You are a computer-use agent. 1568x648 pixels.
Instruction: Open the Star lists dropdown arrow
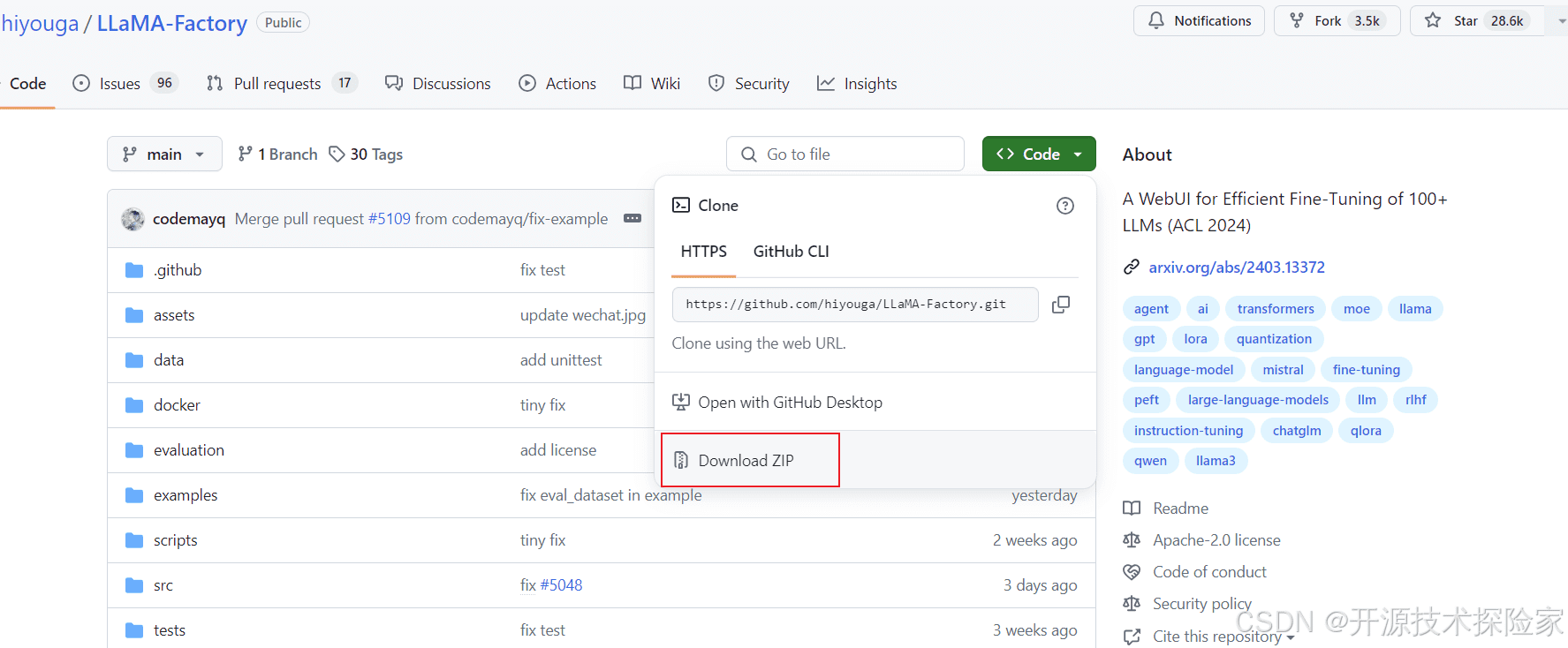(1559, 20)
